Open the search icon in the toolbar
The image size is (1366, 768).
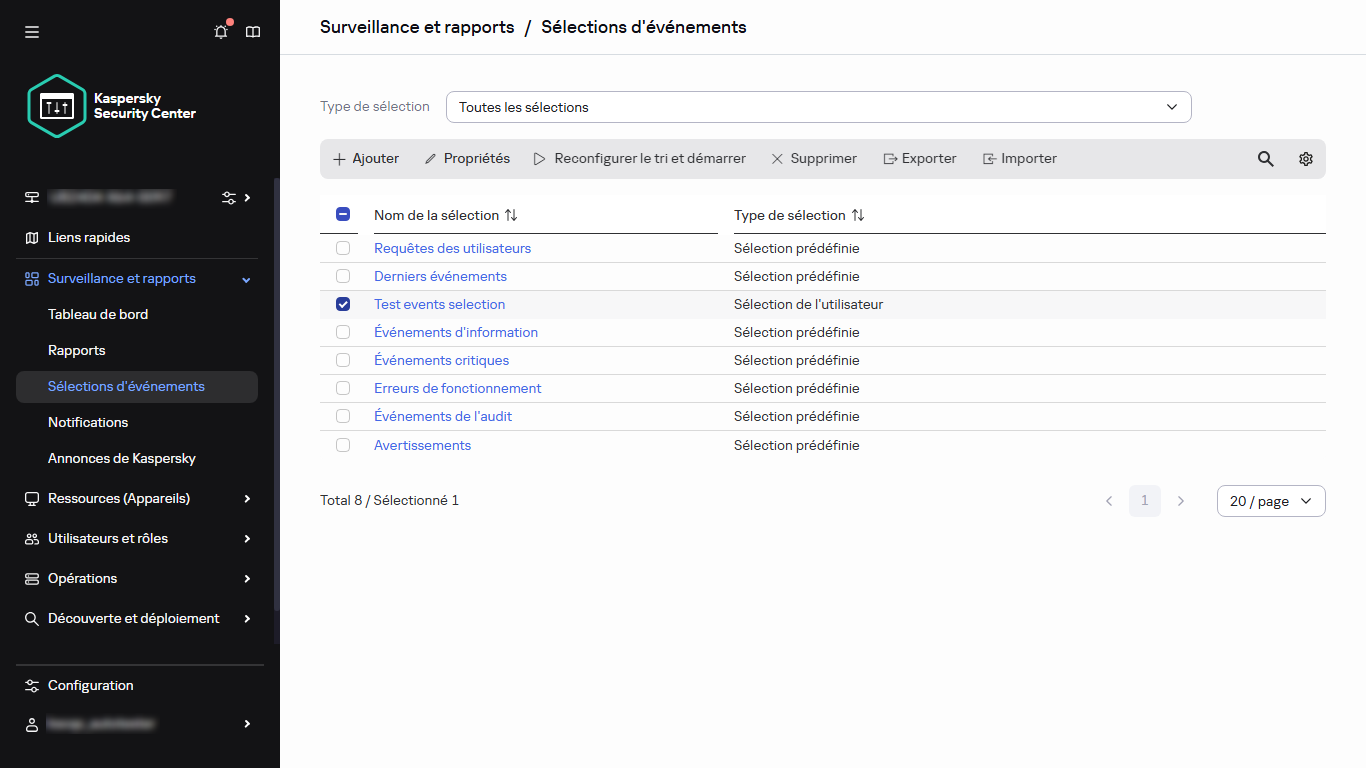click(1265, 158)
